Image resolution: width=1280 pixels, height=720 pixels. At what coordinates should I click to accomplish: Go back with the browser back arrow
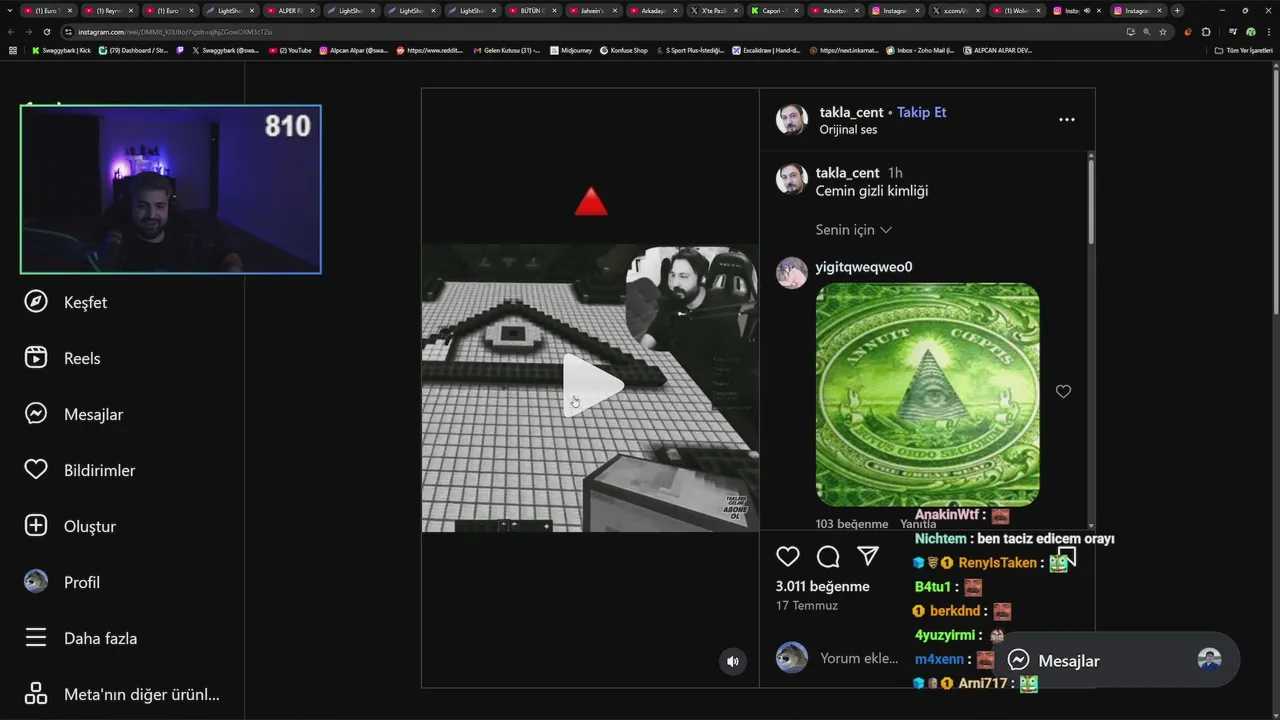[12, 32]
